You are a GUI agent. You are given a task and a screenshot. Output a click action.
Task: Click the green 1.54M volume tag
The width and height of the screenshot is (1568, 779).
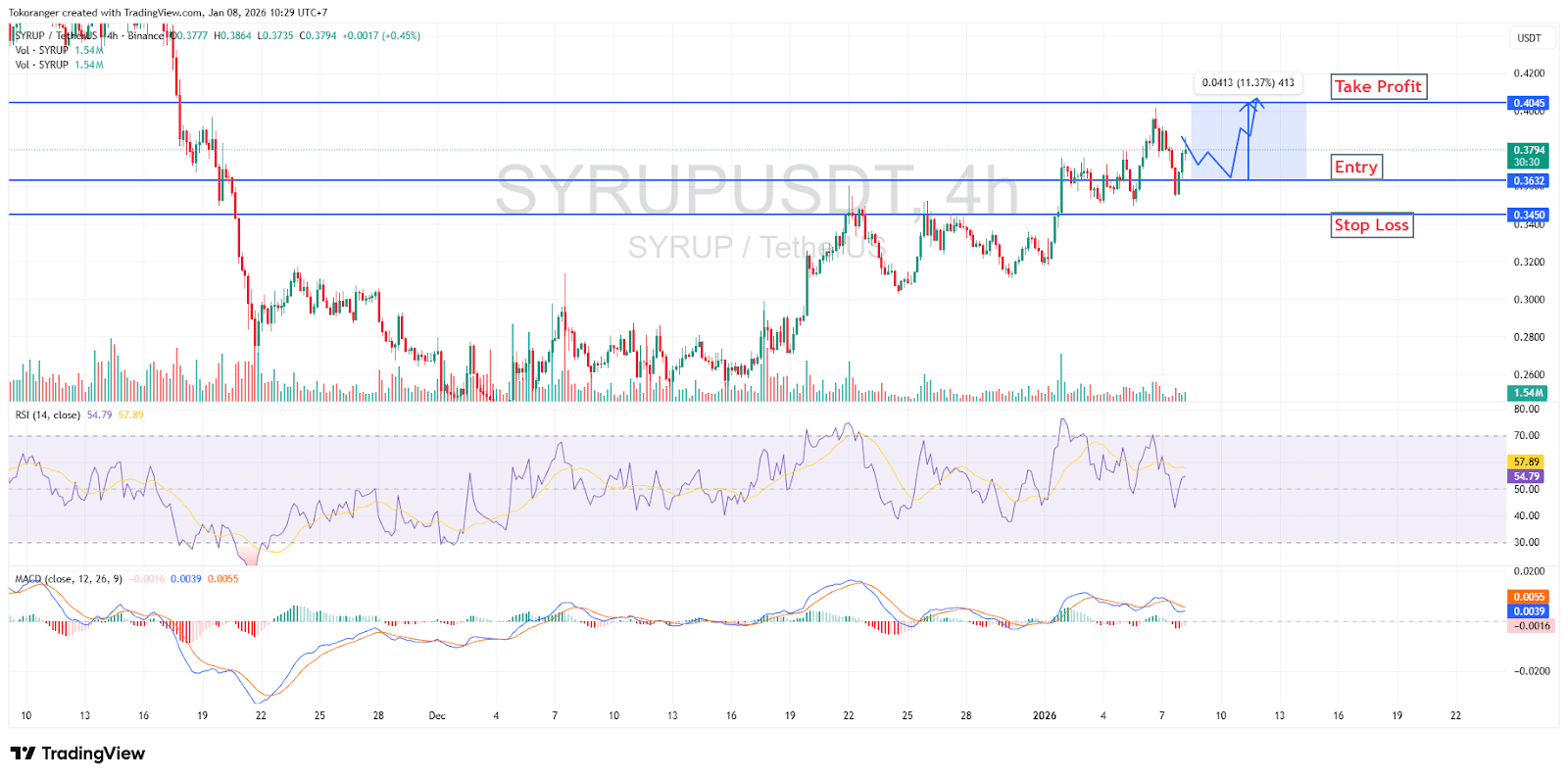pos(1528,393)
